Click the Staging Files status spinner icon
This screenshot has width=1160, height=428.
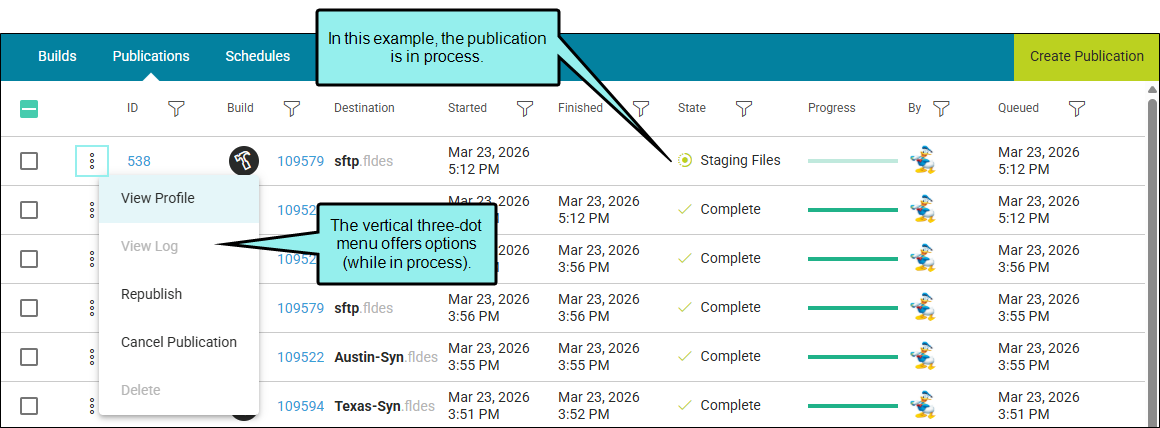(684, 160)
